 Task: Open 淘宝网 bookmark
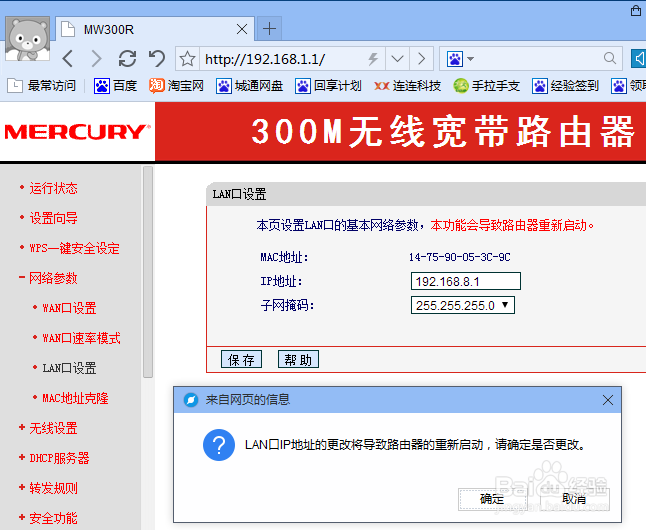point(176,86)
